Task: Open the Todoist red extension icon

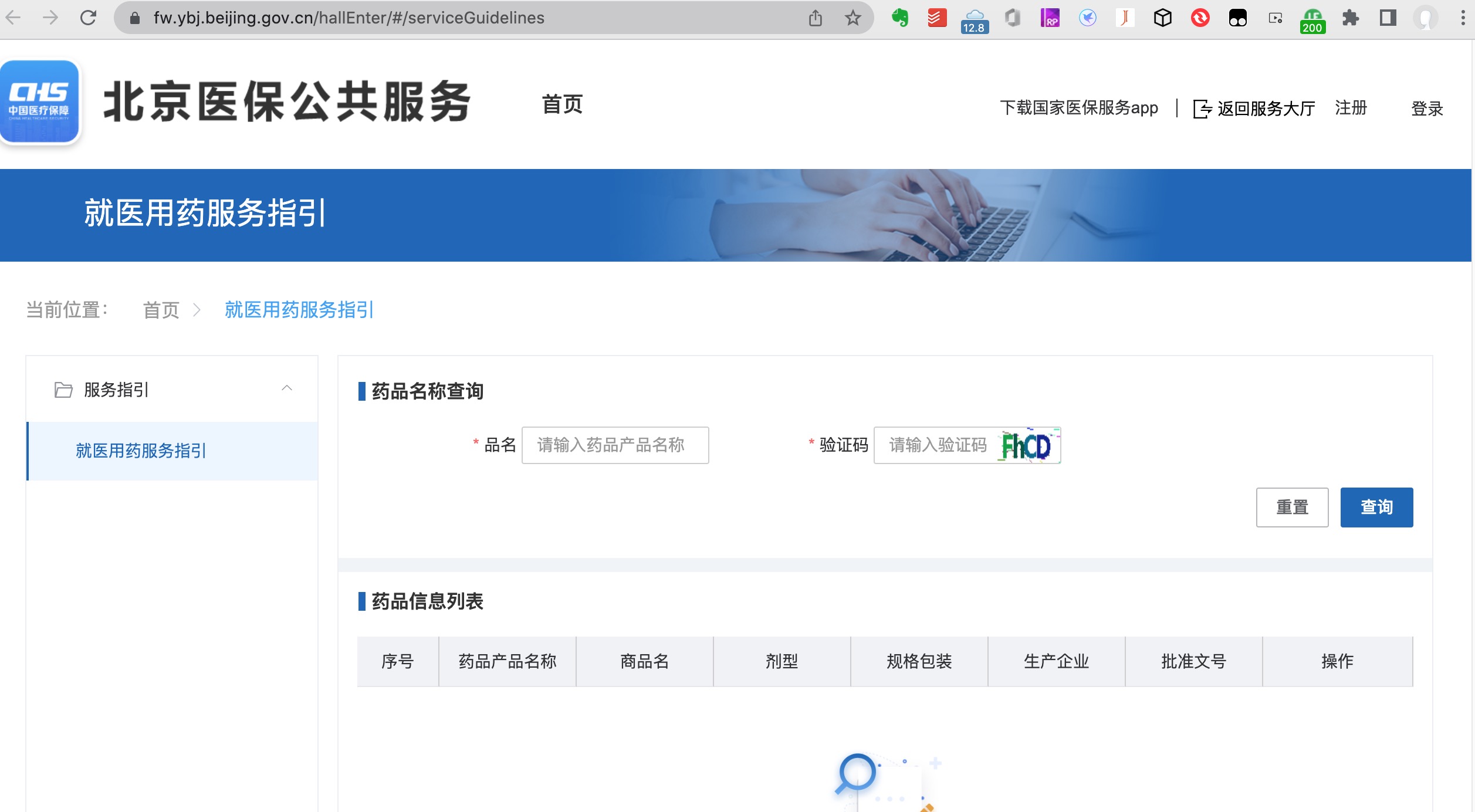Action: tap(937, 18)
